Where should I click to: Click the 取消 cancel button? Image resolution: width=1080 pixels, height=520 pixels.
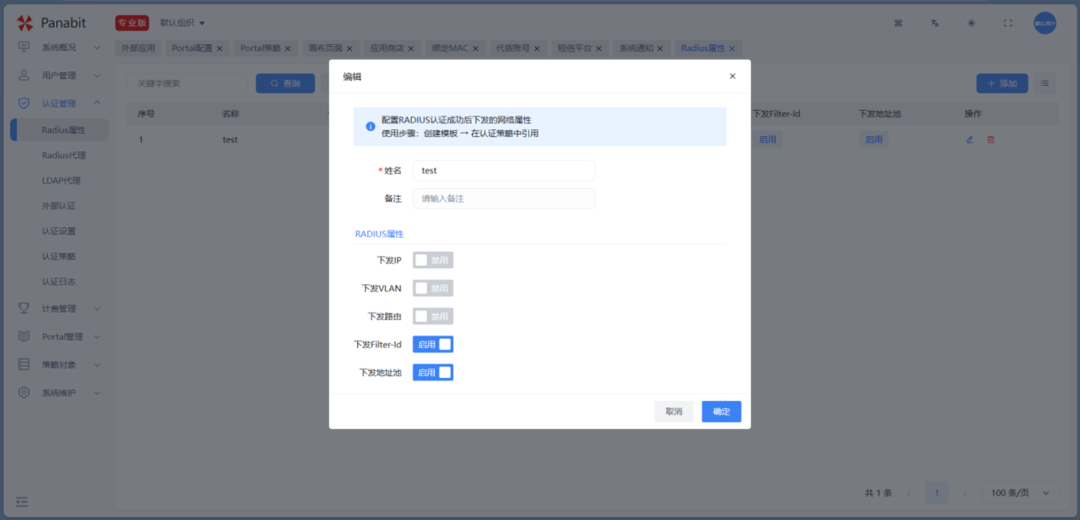pyautogui.click(x=674, y=411)
